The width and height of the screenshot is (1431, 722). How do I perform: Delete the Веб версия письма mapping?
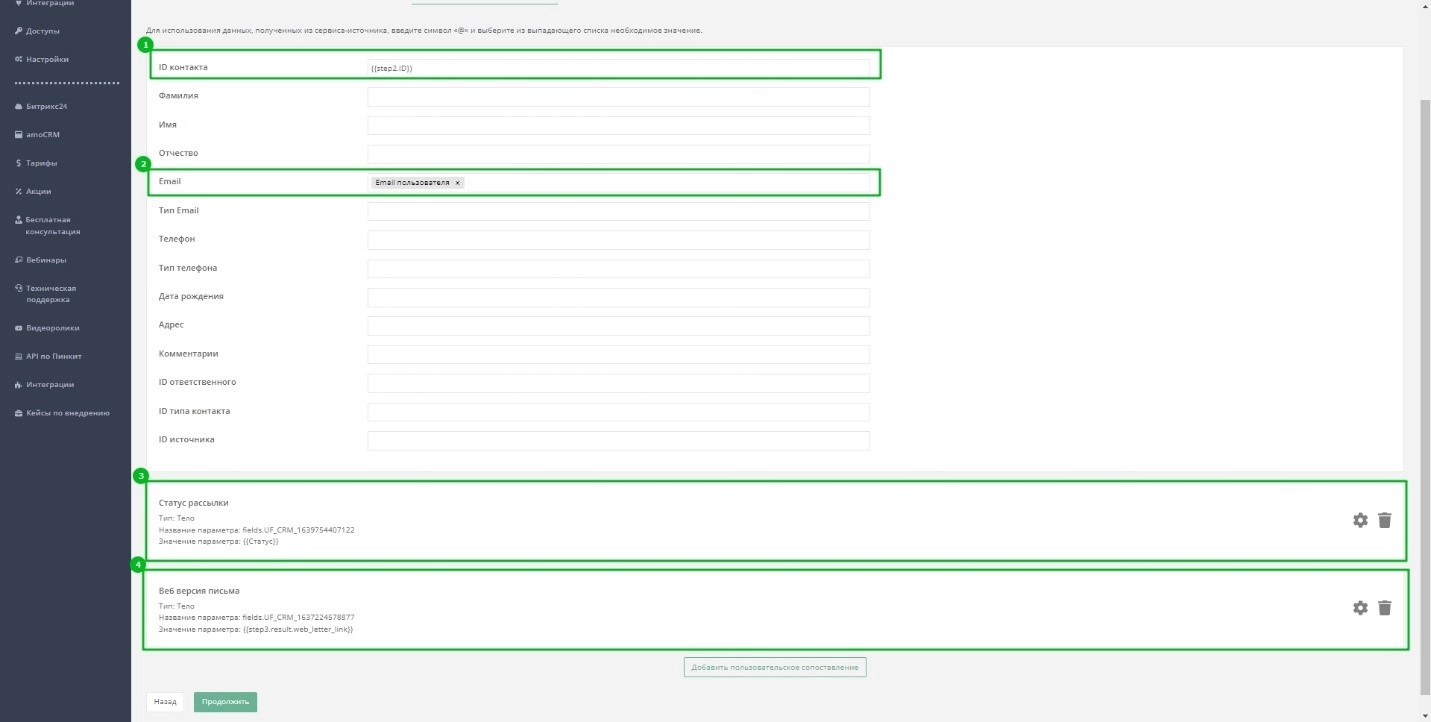click(x=1384, y=607)
